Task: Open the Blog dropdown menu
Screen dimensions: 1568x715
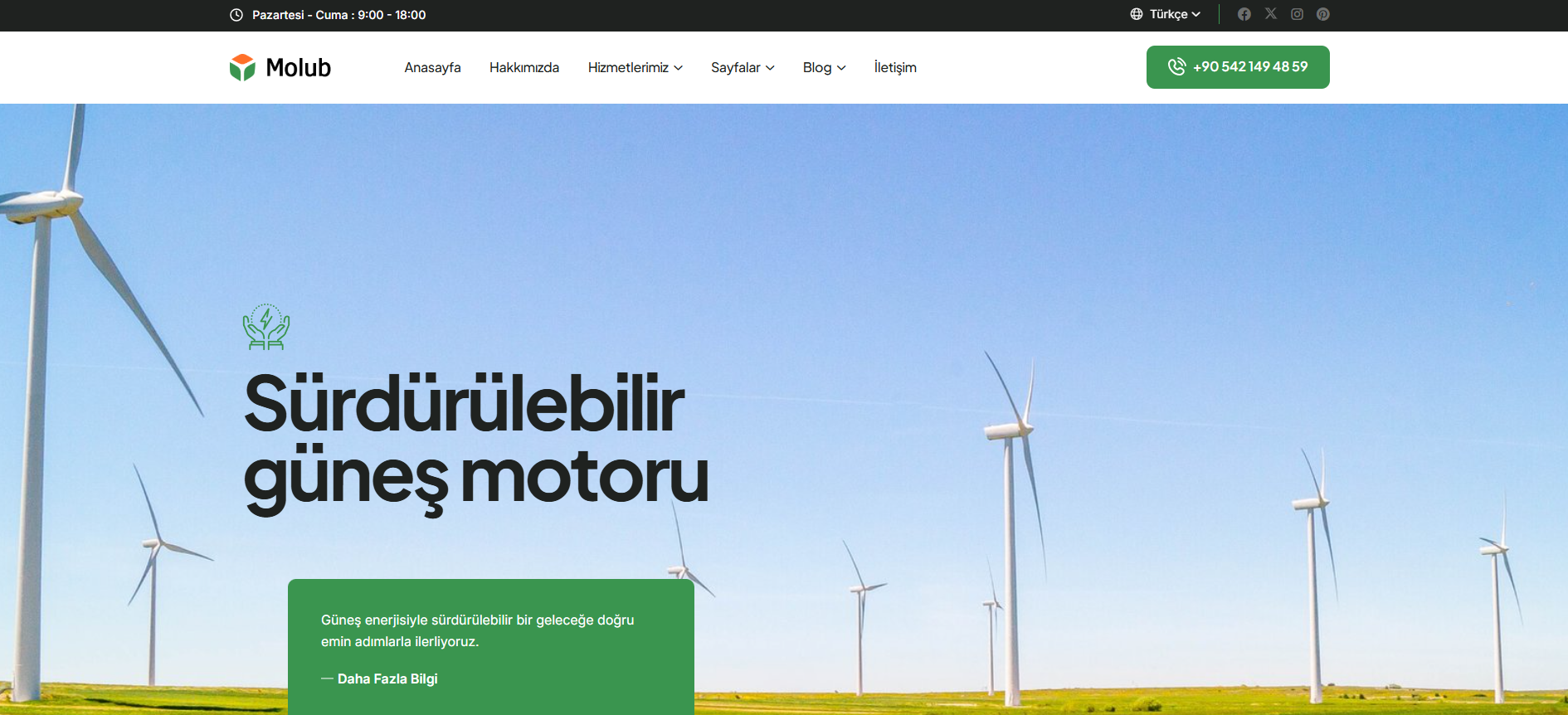Action: [x=824, y=67]
